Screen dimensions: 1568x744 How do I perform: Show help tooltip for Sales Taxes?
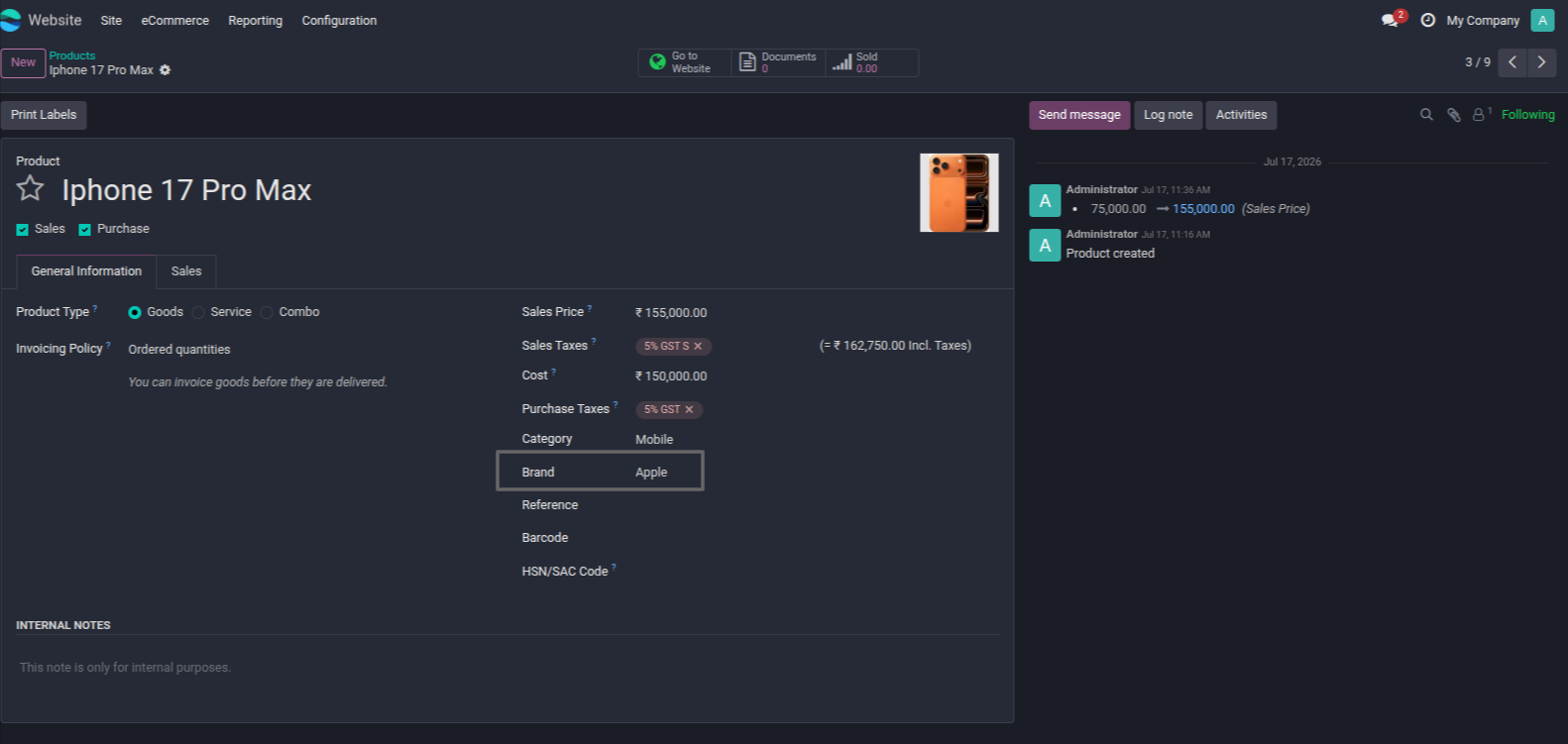tap(594, 342)
